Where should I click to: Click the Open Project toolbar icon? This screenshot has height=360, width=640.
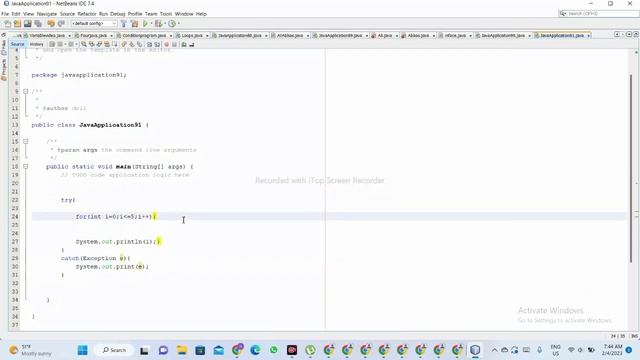(28, 24)
